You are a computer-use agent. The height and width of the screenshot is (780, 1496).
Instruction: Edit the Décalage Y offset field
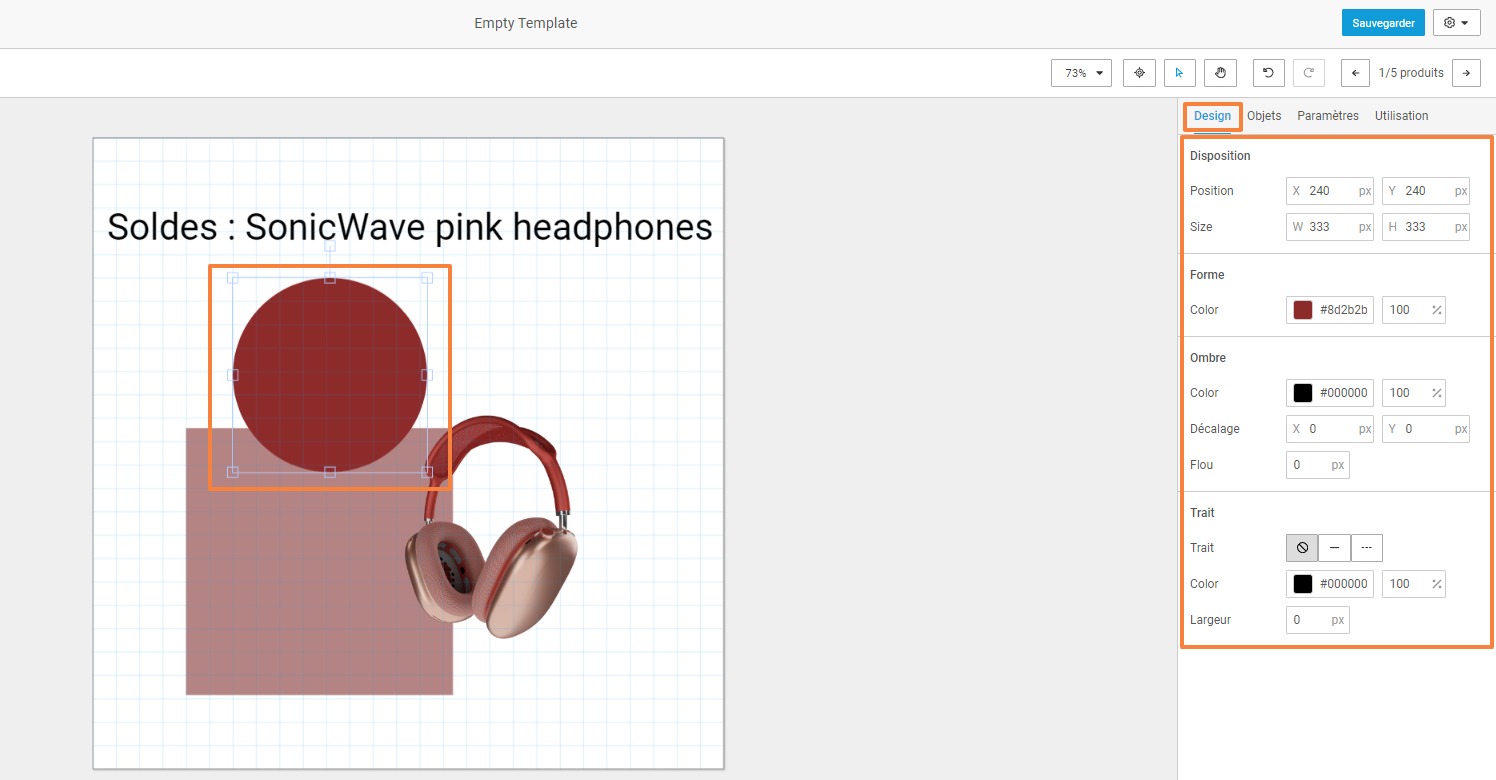coord(1426,429)
